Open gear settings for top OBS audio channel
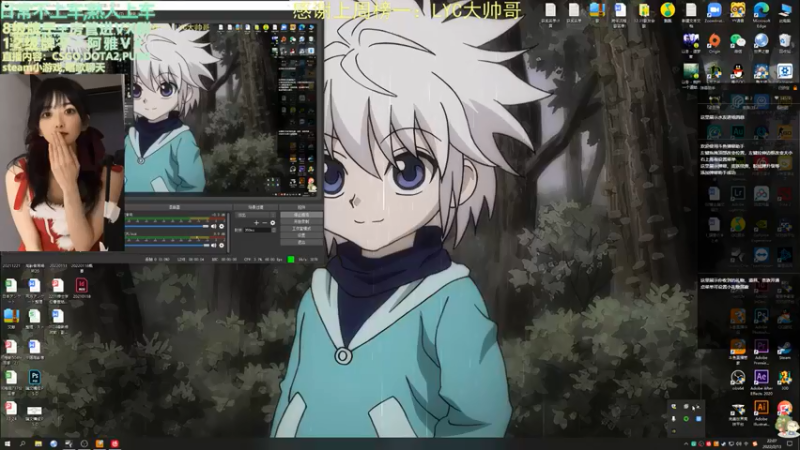The width and height of the screenshot is (800, 450). [221, 226]
